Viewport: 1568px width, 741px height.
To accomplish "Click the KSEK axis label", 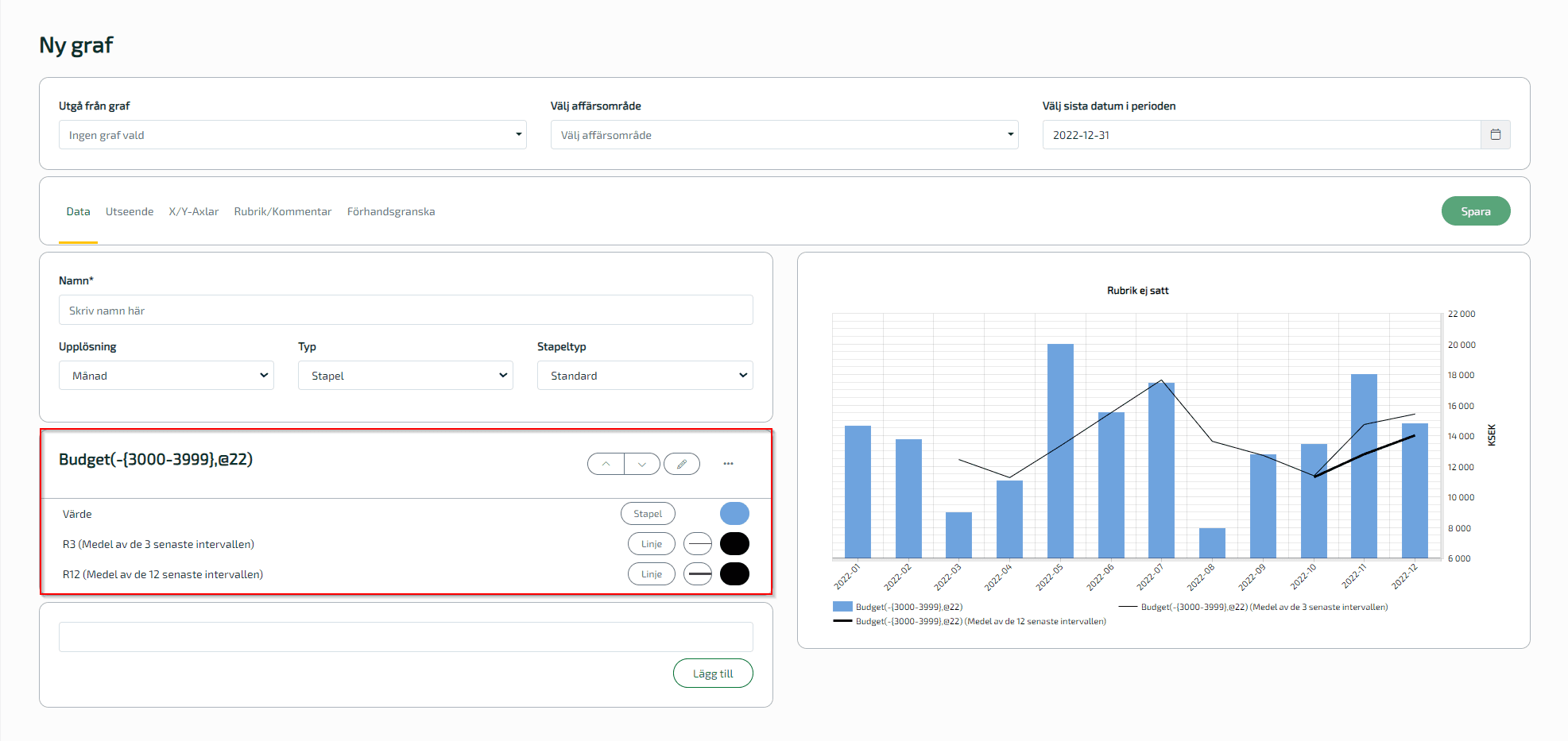I will click(x=1492, y=435).
